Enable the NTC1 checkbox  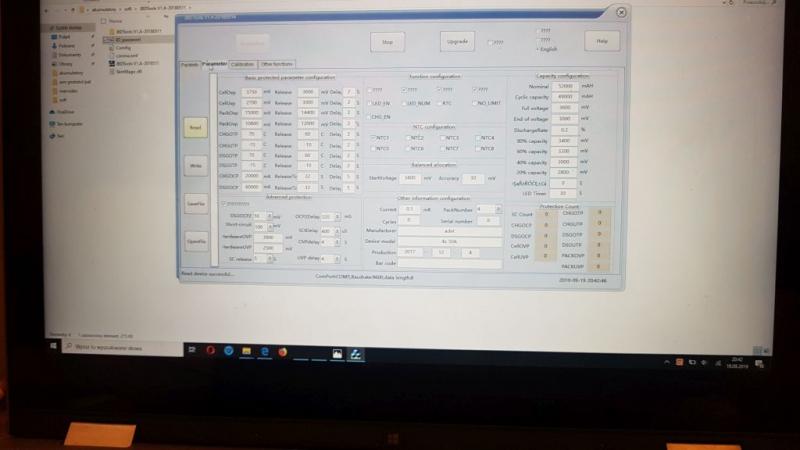coord(373,138)
